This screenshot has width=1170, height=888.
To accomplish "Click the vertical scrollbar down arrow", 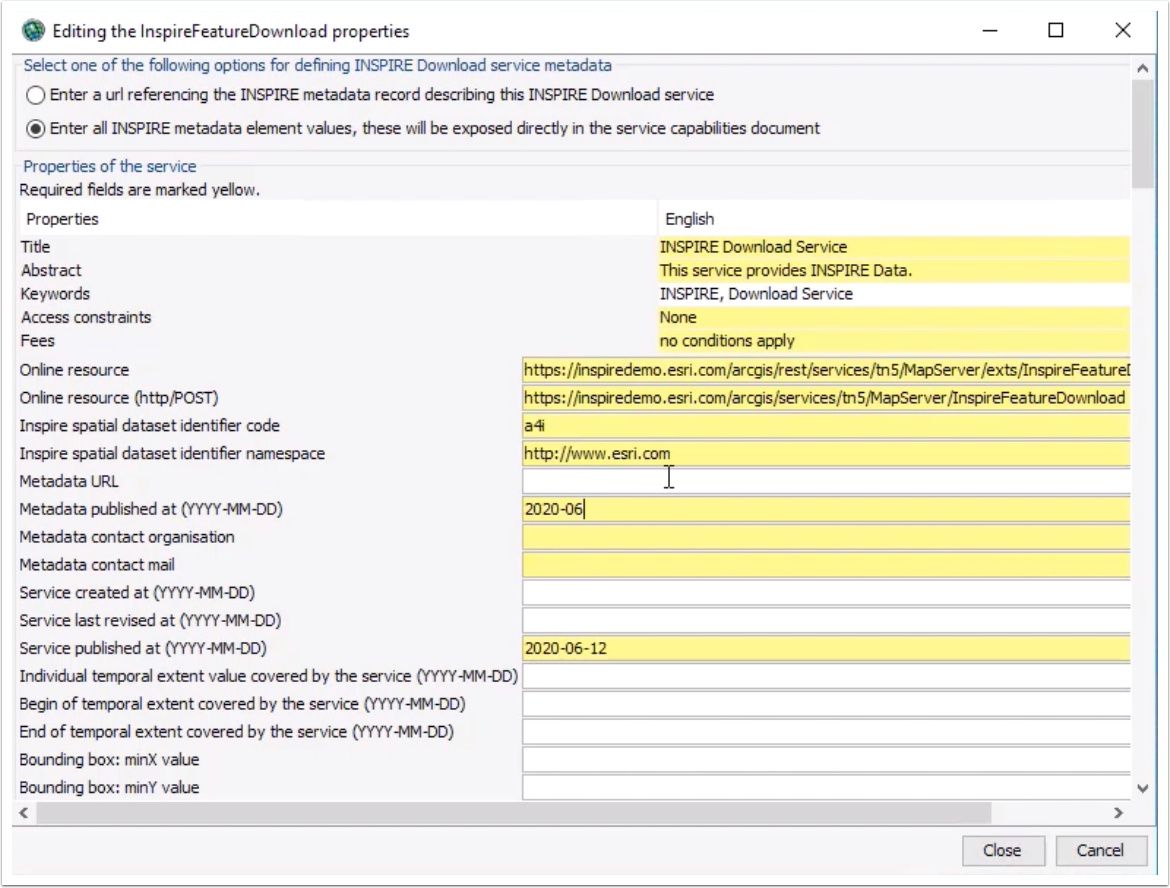I will point(1142,788).
